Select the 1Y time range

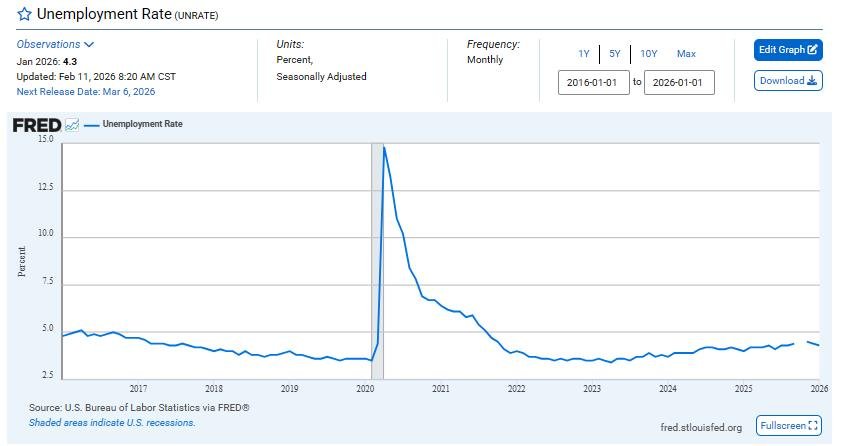click(x=583, y=54)
